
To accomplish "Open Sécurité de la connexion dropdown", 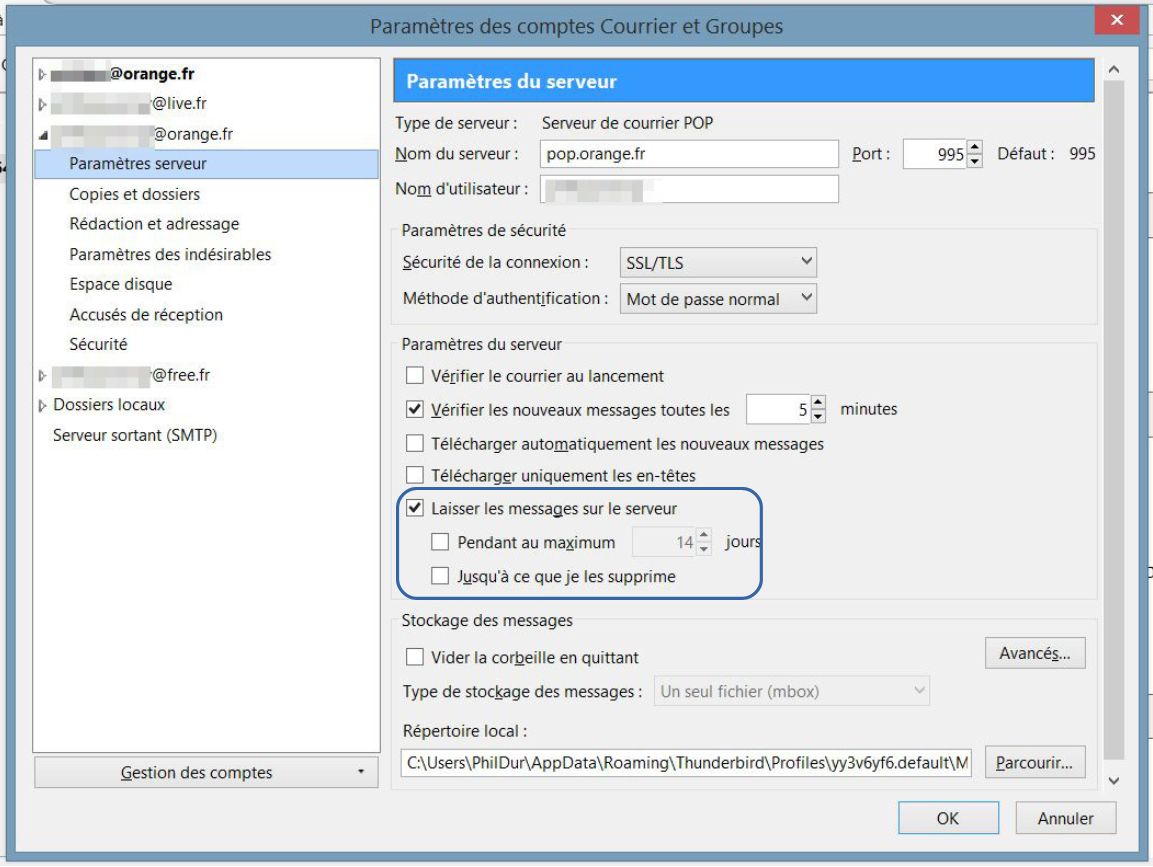I will point(718,263).
